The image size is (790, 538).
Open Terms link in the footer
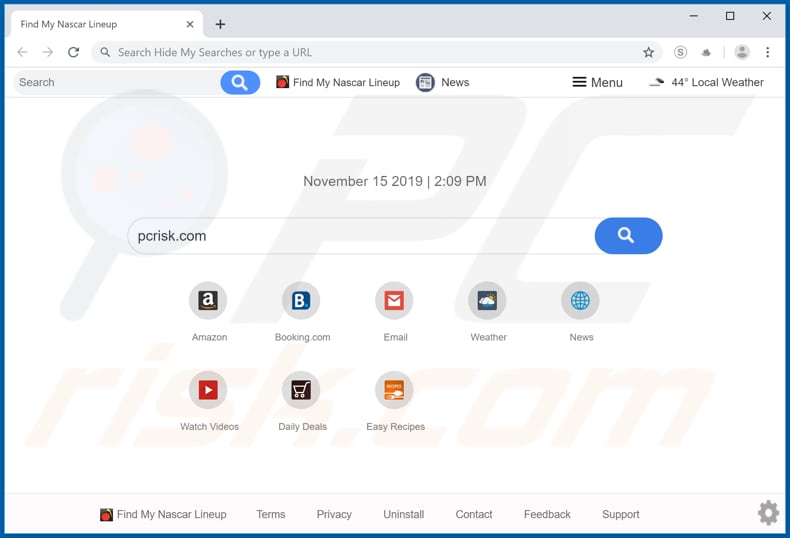point(271,514)
